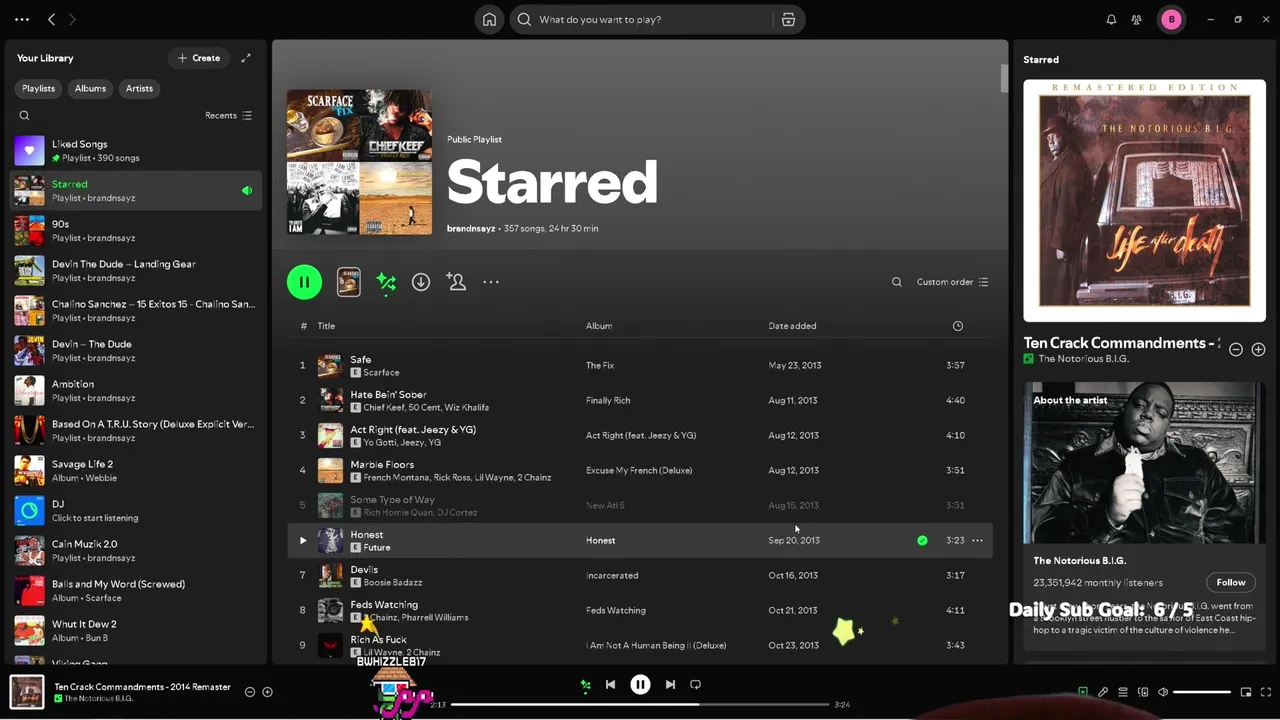Show lyrics with the microphone icon
Image resolution: width=1280 pixels, height=720 pixels.
click(1103, 691)
